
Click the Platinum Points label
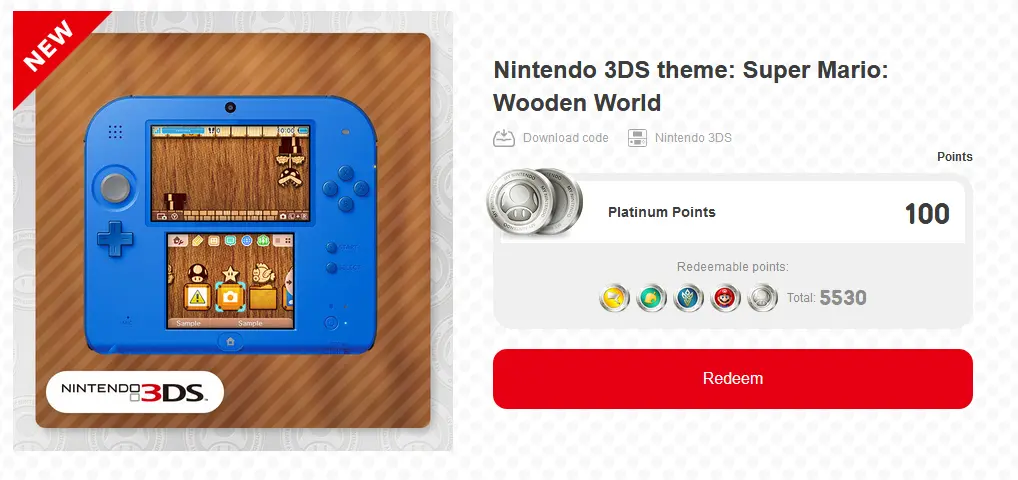[662, 212]
